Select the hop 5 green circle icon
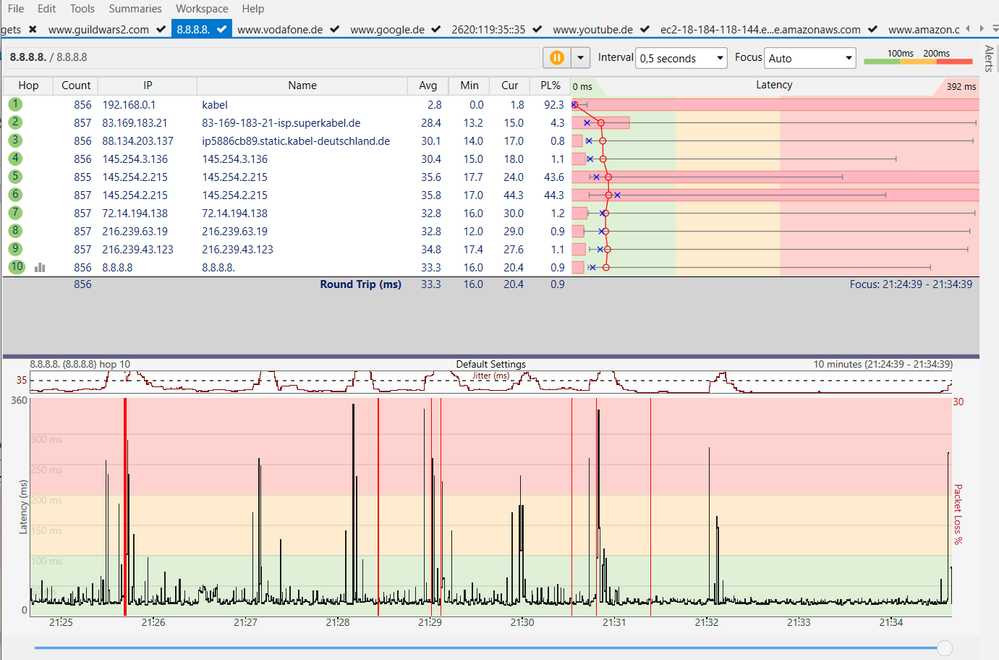The width and height of the screenshot is (999, 660). point(16,177)
